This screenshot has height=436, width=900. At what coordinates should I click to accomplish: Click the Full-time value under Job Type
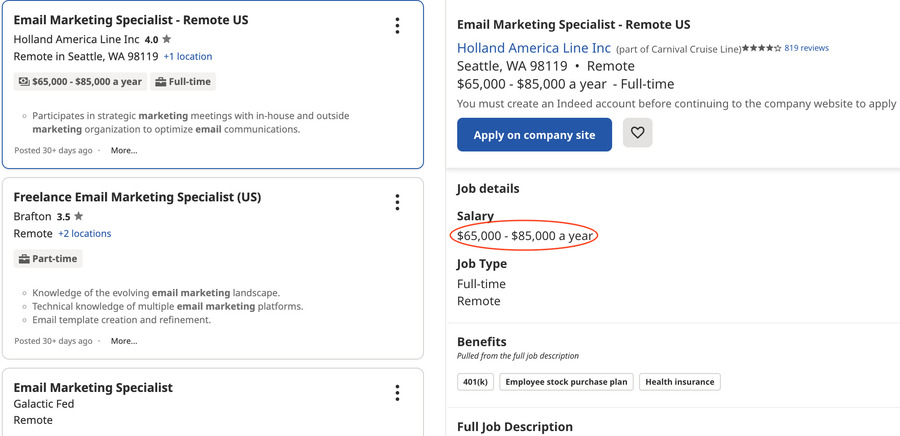(x=482, y=284)
